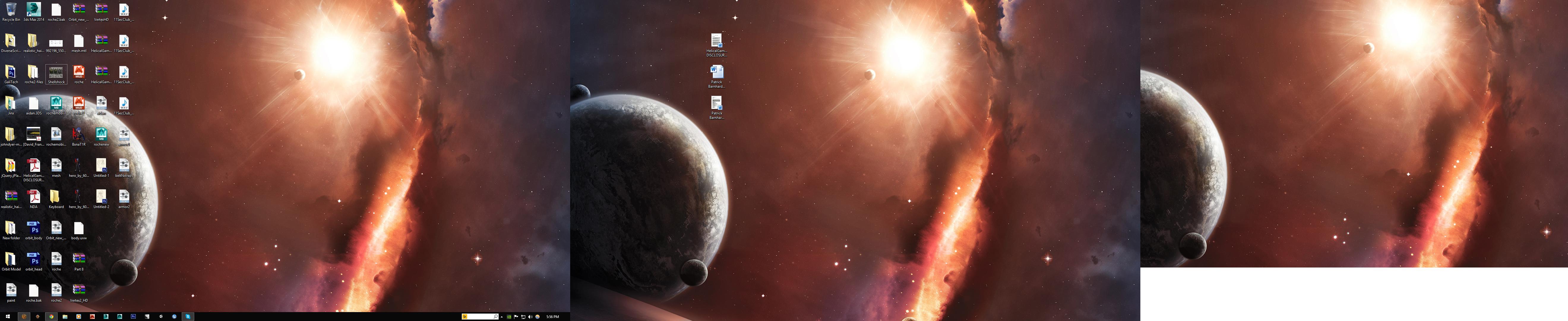Select the Untitled-2 Photoshop file
Screen dimensions: 1568x321
tap(101, 199)
